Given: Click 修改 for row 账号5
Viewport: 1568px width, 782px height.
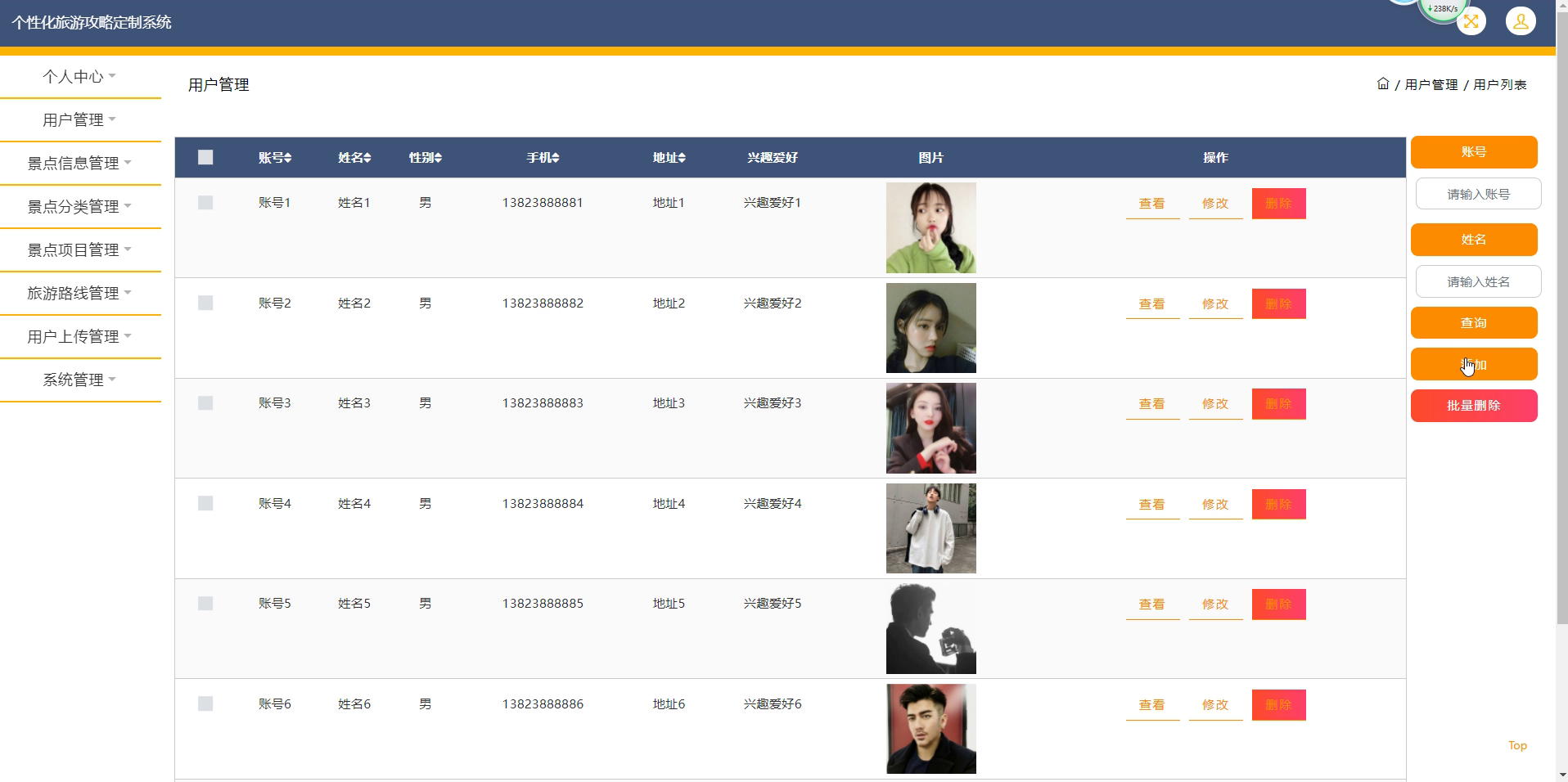Looking at the screenshot, I should click(1215, 604).
